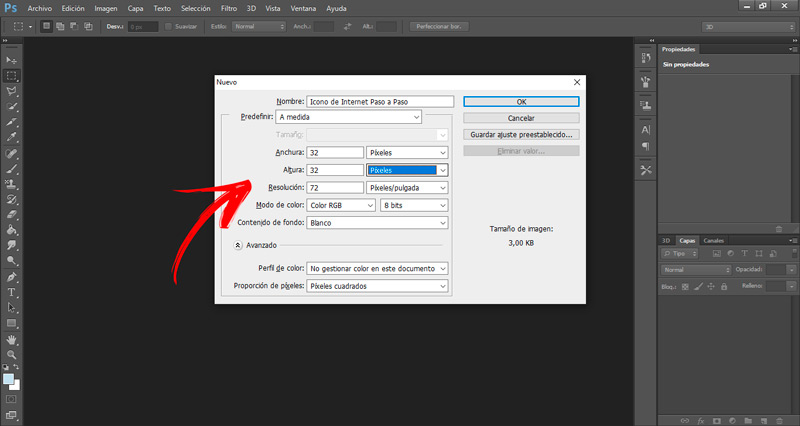800x426 pixels.
Task: Click the foreground color swatch
Action: click(x=8, y=379)
